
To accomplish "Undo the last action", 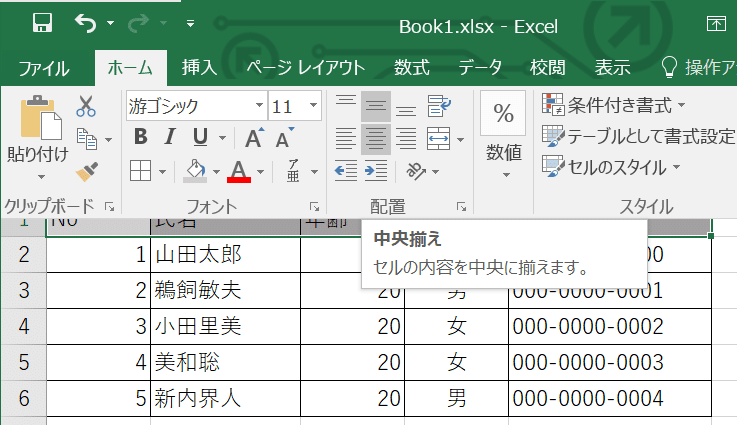I will [x=86, y=23].
